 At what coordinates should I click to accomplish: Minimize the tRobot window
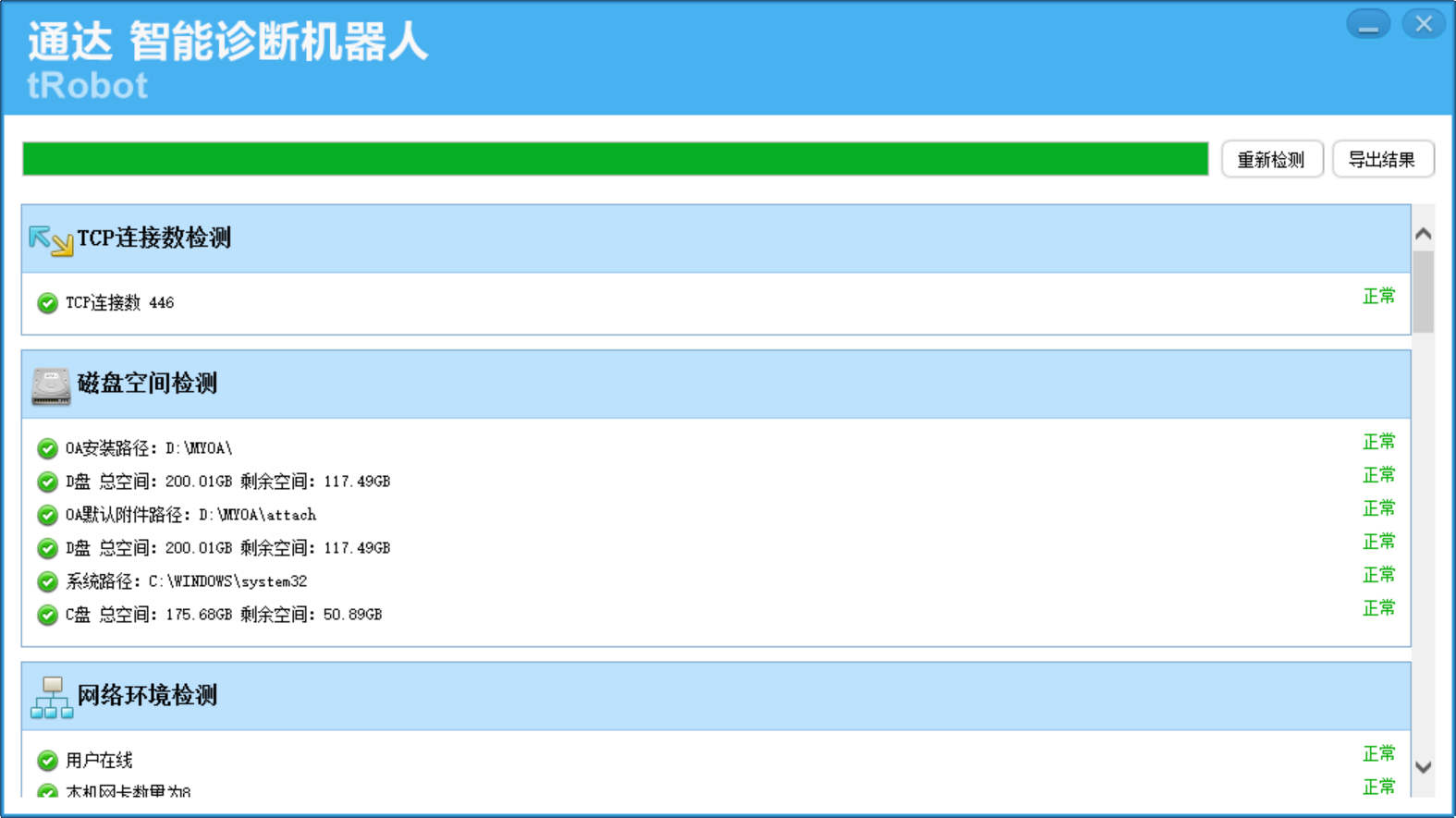1367,24
